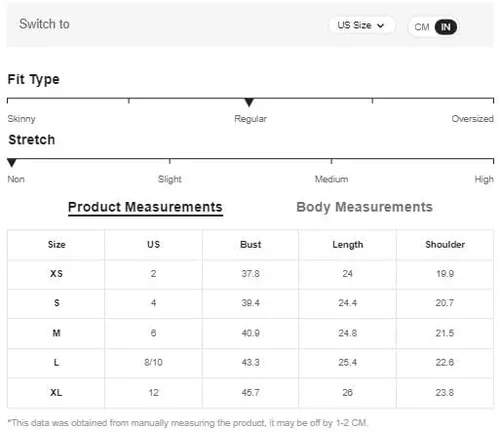This screenshot has width=500, height=433.
Task: Click the Slight stretch label
Action: coord(170,179)
